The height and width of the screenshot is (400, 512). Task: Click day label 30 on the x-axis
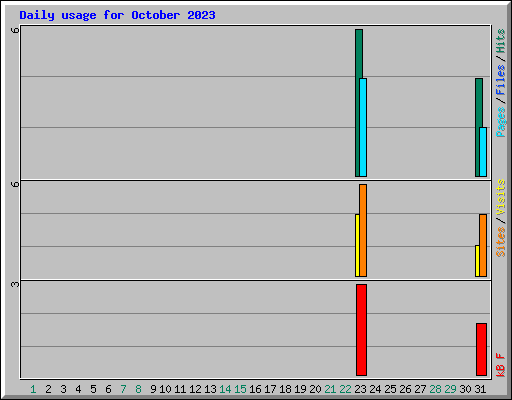(465, 389)
